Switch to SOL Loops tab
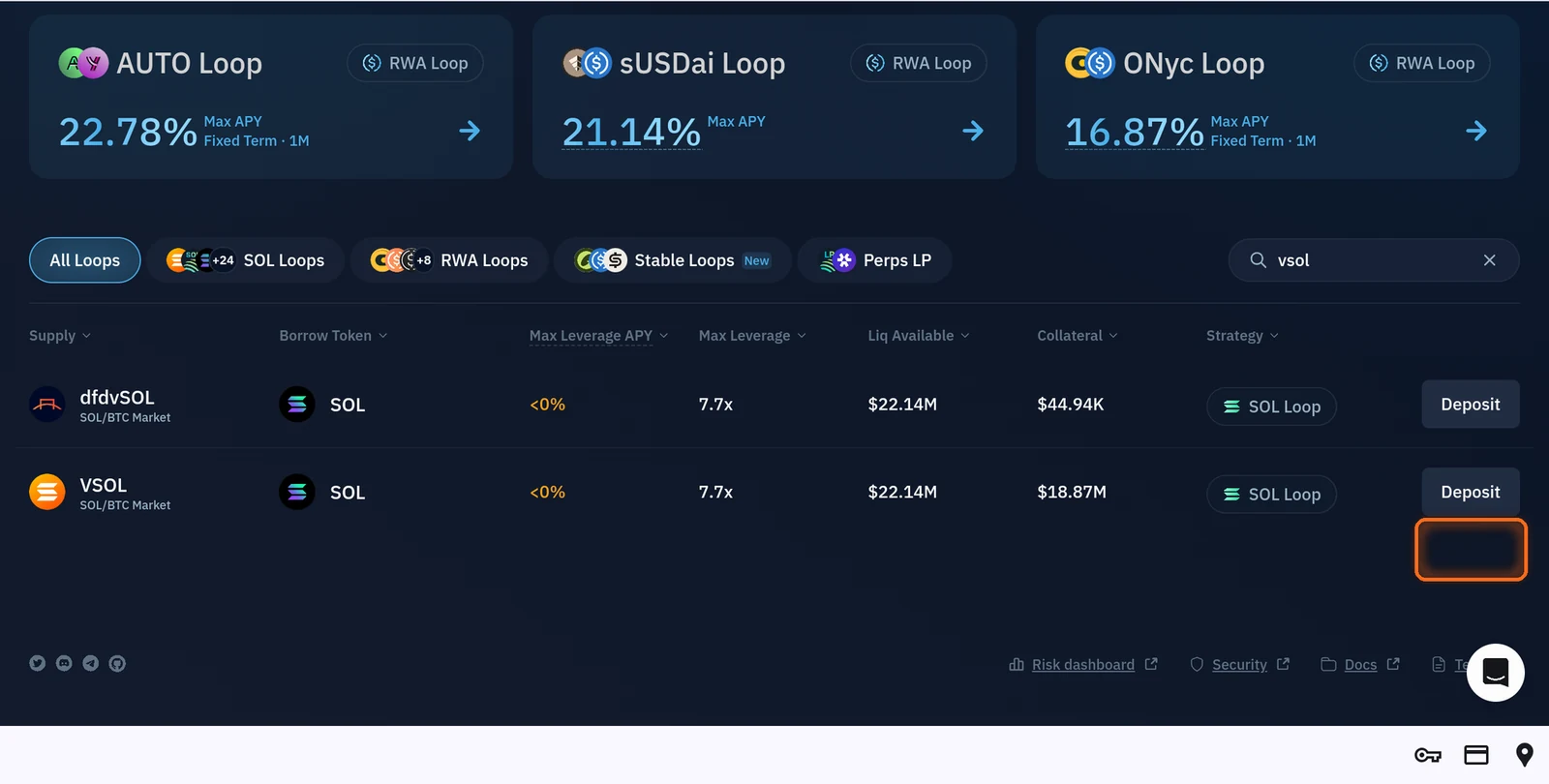The height and width of the screenshot is (784, 1549). 246,260
